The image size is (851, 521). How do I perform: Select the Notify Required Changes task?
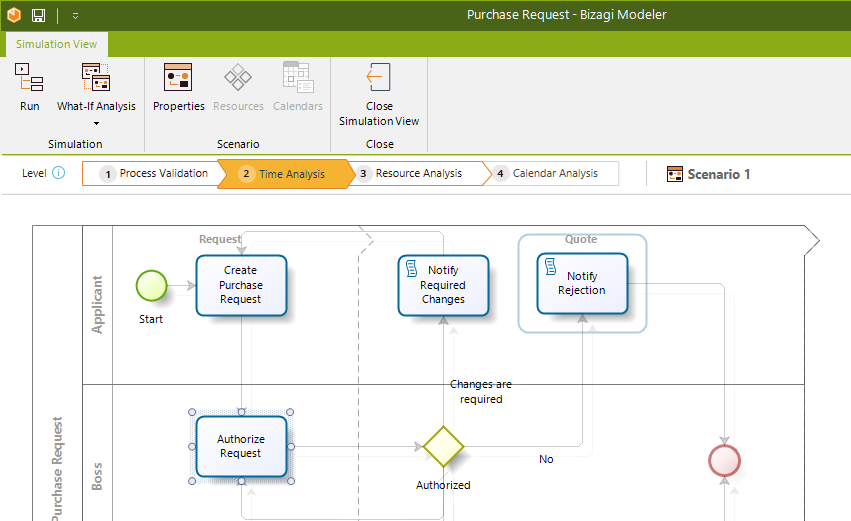click(443, 285)
